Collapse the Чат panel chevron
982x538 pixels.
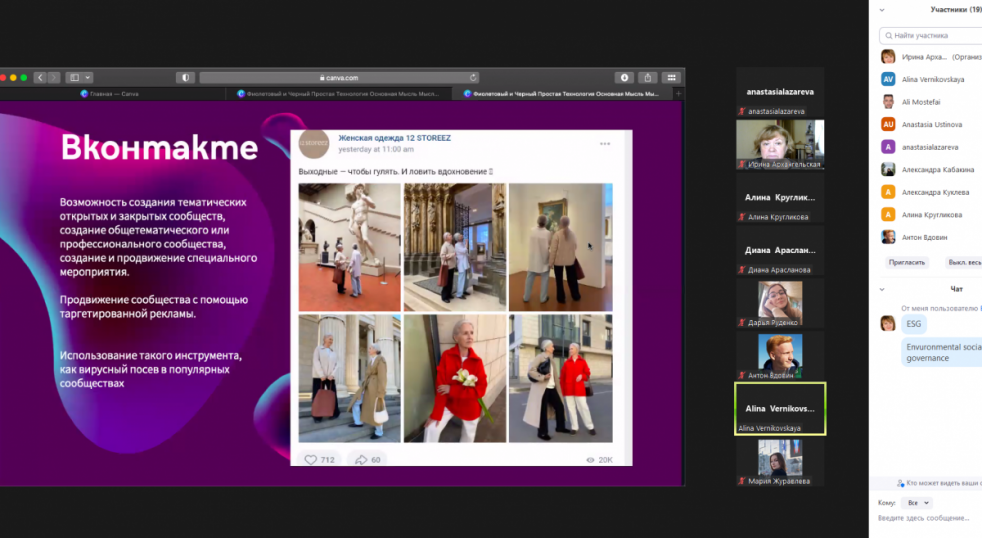coord(882,289)
